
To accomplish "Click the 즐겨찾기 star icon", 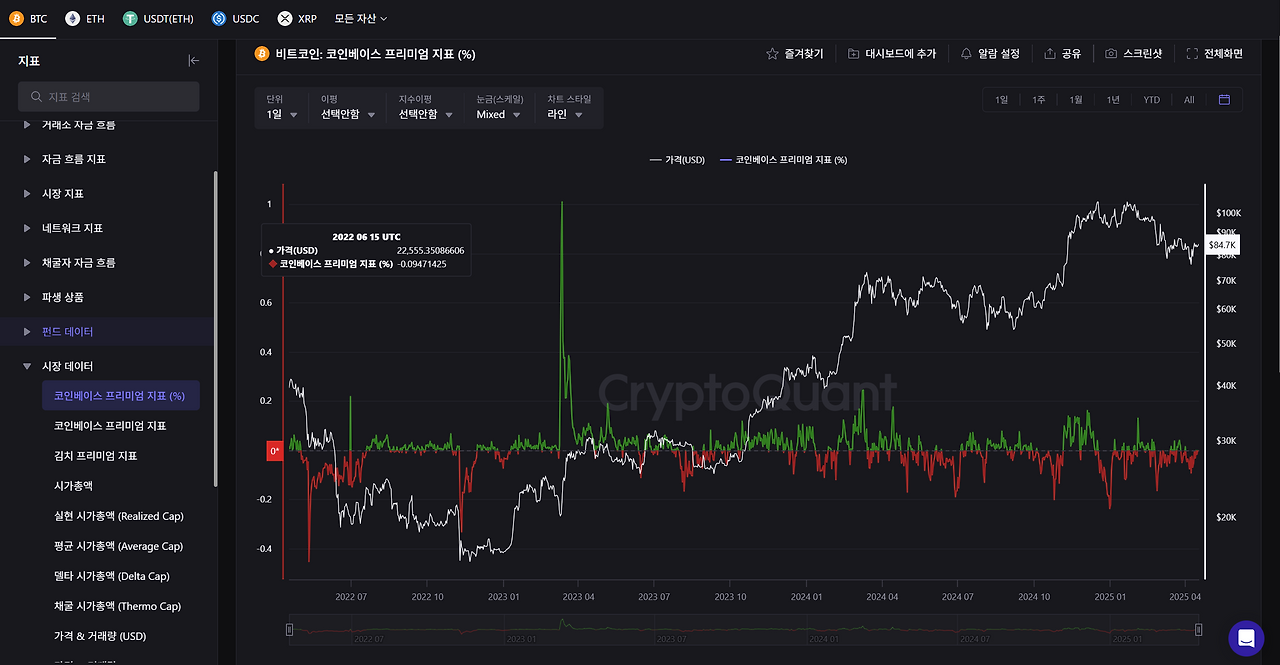I will [x=772, y=54].
